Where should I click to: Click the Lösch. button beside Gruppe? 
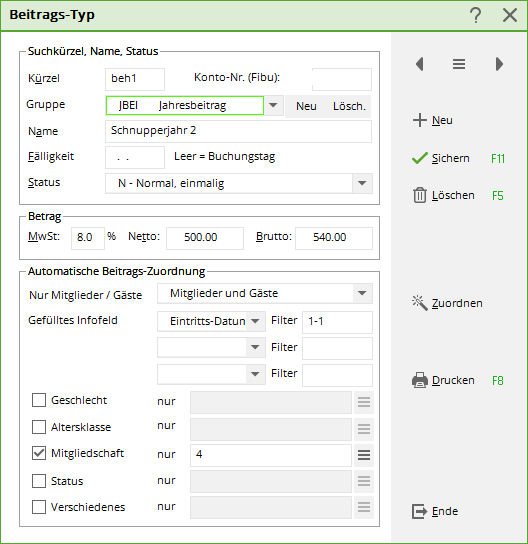349,106
